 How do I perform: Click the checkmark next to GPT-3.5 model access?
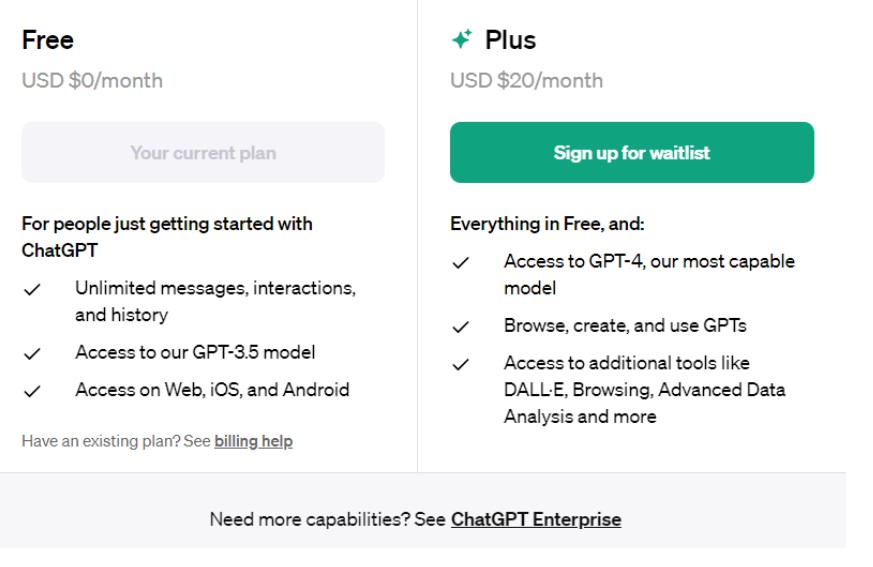32,353
